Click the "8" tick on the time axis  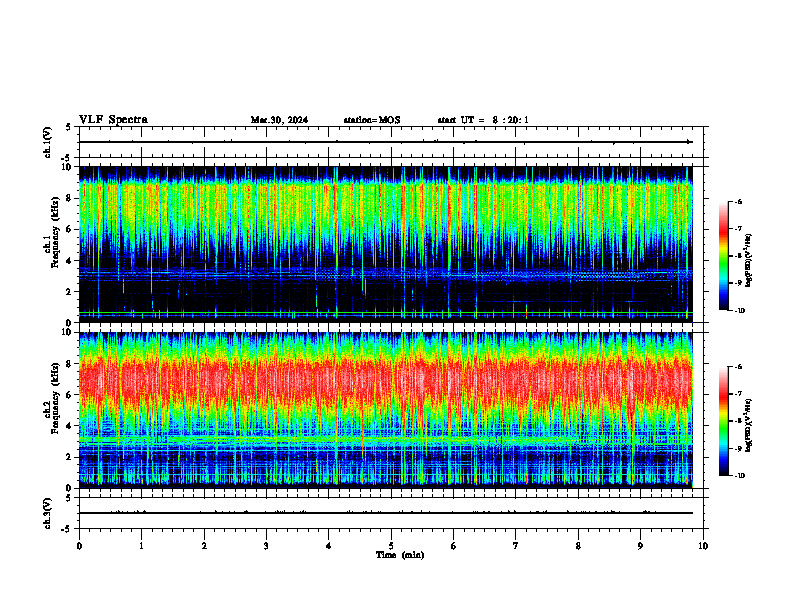coord(578,546)
